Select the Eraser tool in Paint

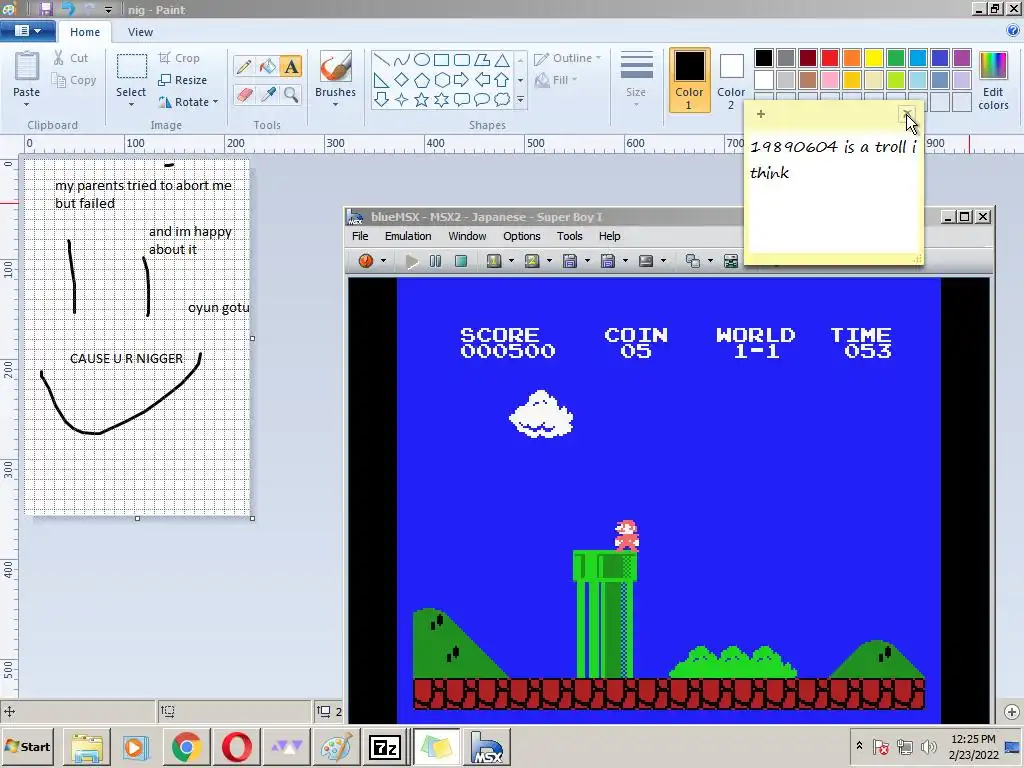pyautogui.click(x=244, y=95)
